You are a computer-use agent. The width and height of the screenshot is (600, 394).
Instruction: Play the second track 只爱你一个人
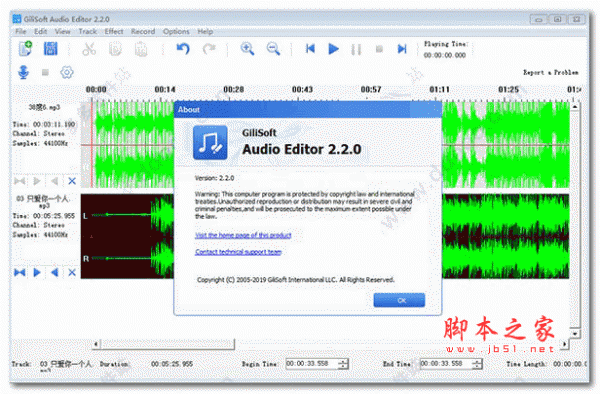pos(37,272)
